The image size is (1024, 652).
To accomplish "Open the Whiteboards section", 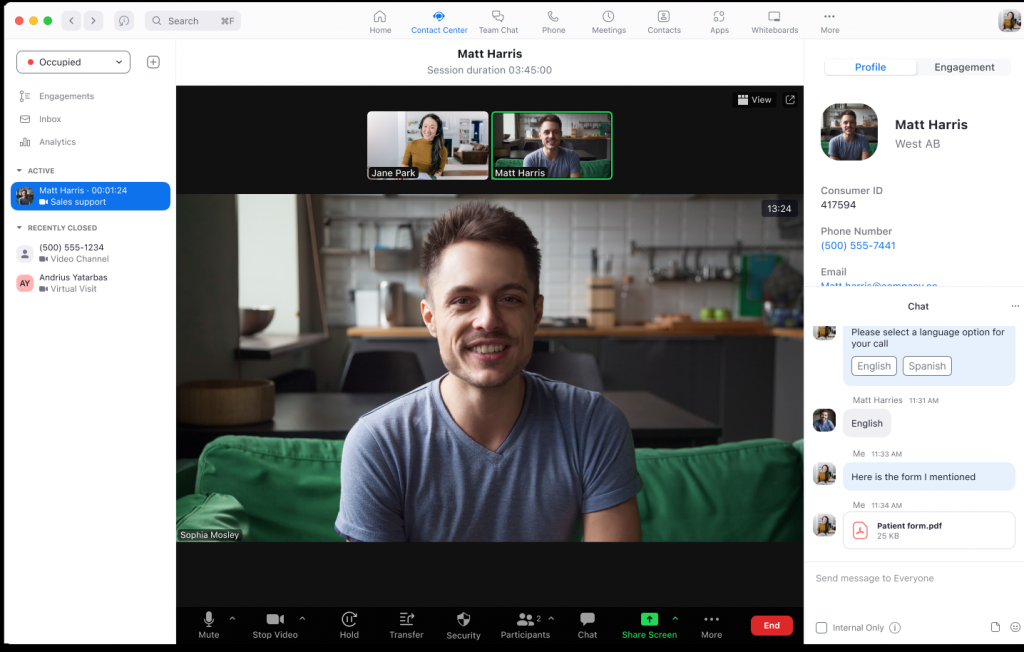I will (x=774, y=21).
